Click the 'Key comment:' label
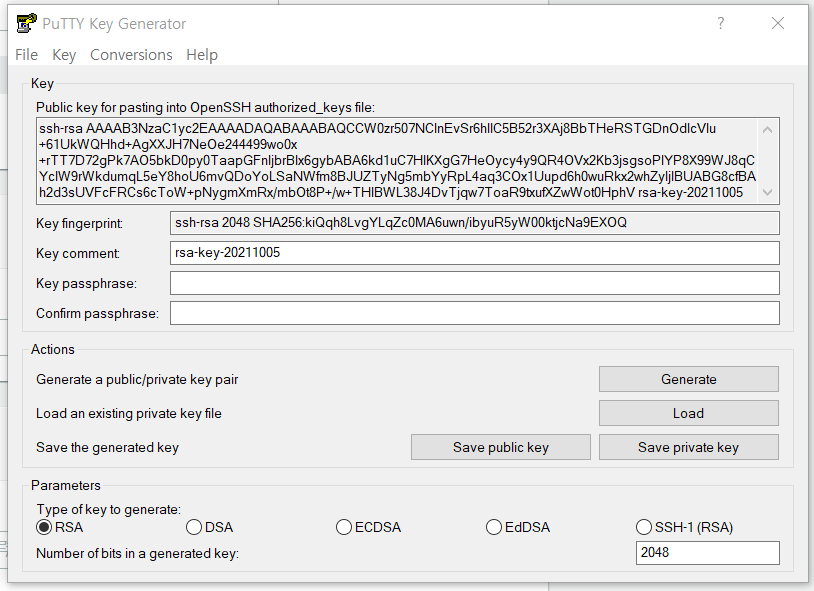 78,253
